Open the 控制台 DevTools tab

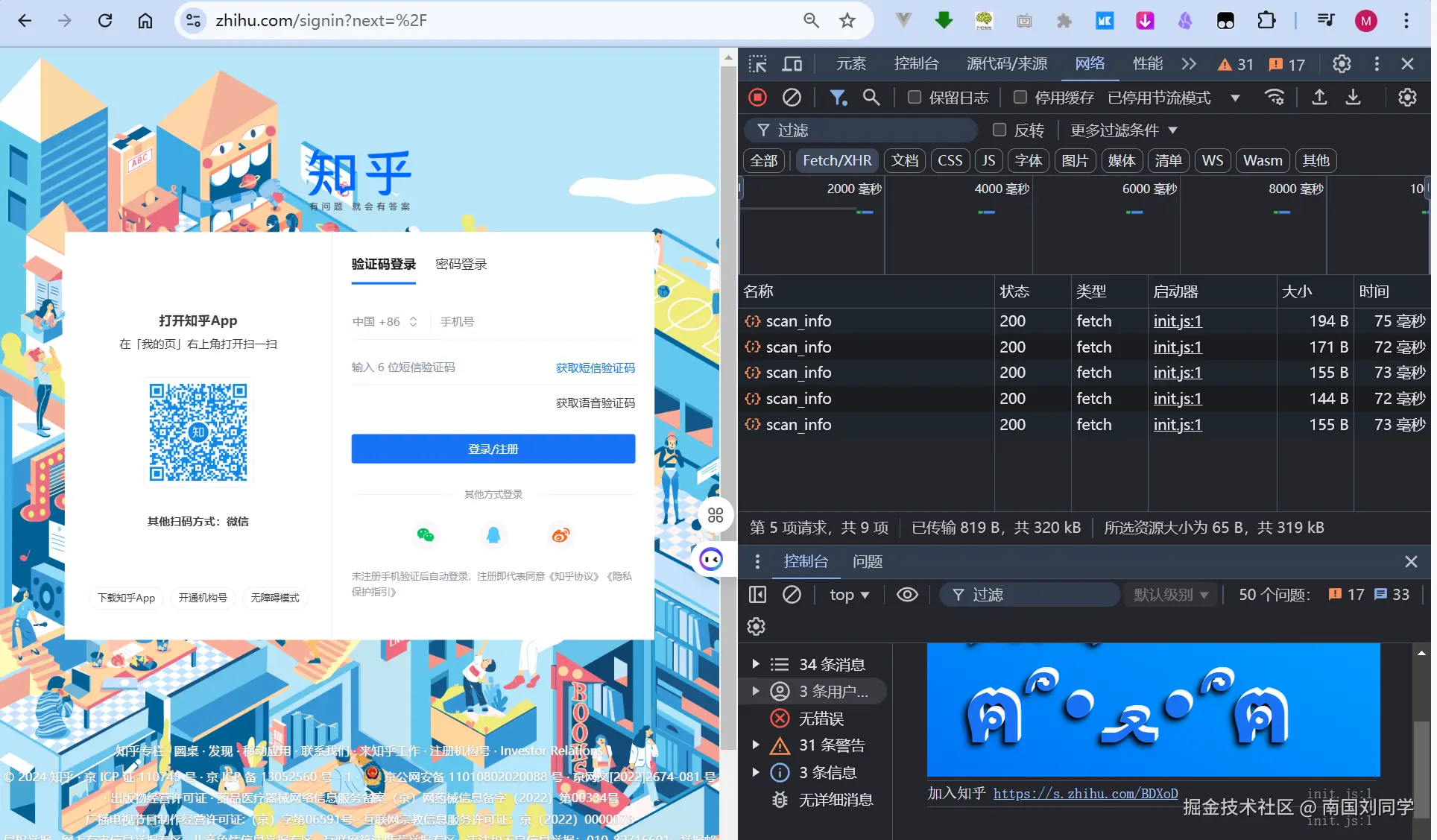coord(916,64)
